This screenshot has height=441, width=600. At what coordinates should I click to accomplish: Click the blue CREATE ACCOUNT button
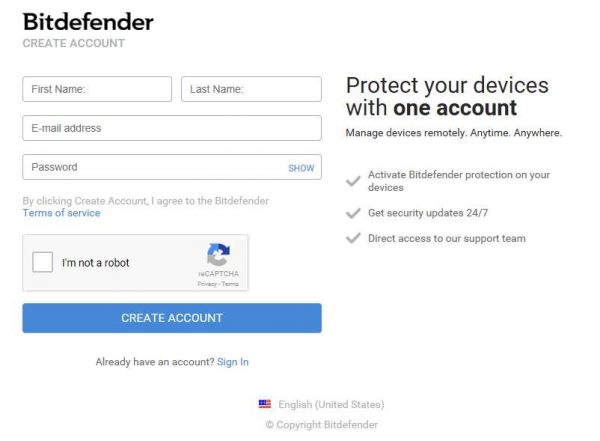click(172, 318)
